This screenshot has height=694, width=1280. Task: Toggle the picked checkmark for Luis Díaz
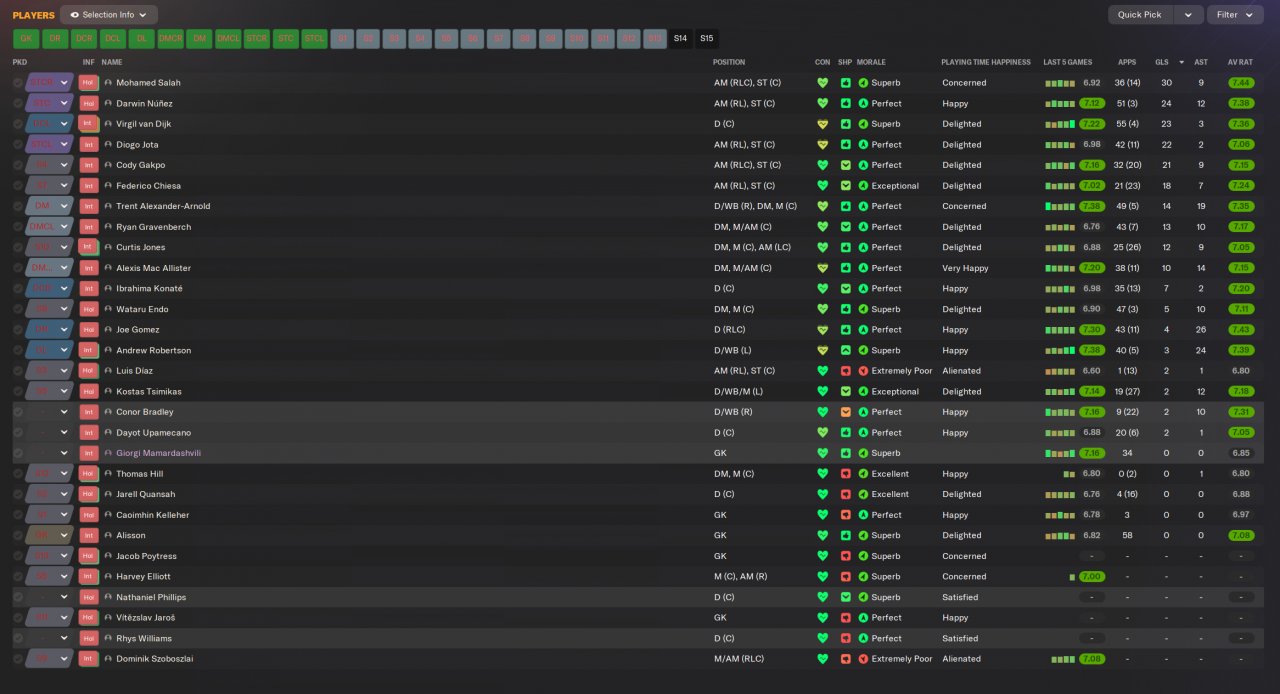click(x=18, y=371)
